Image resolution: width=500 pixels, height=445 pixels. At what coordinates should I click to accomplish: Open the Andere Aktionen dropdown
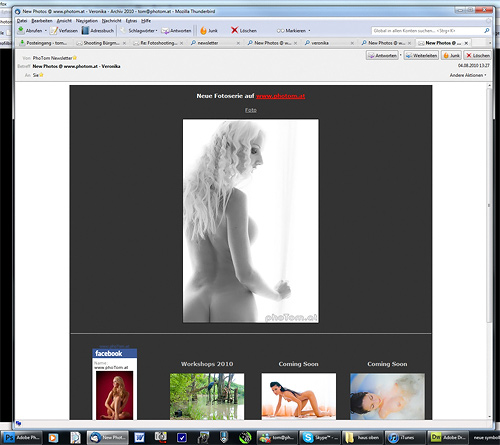(x=468, y=75)
